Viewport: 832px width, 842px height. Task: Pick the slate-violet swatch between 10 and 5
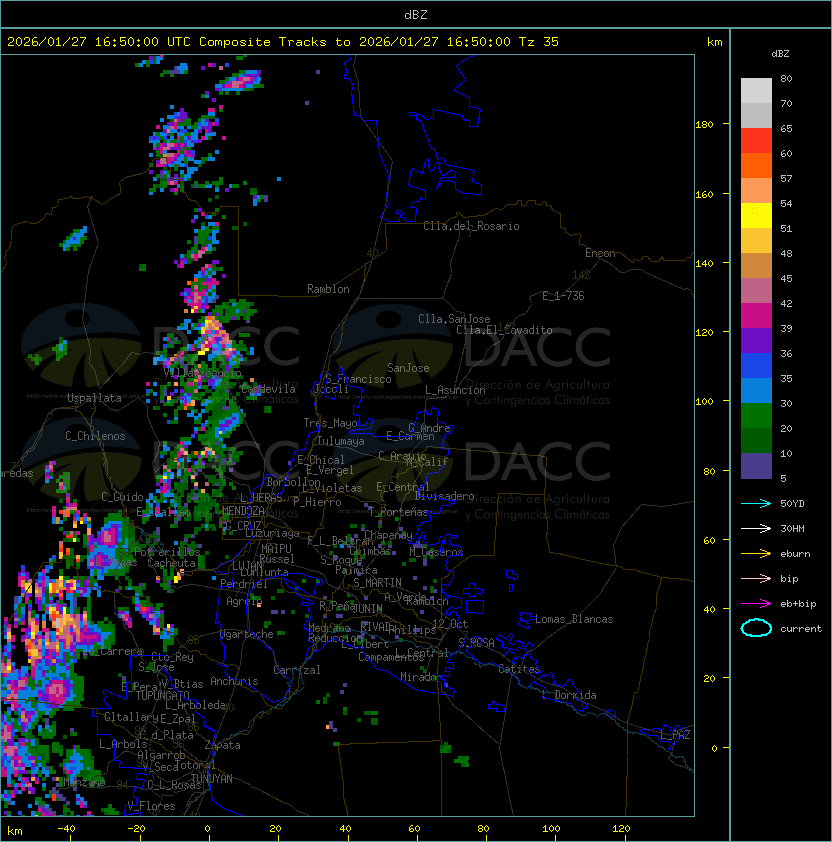[x=756, y=466]
